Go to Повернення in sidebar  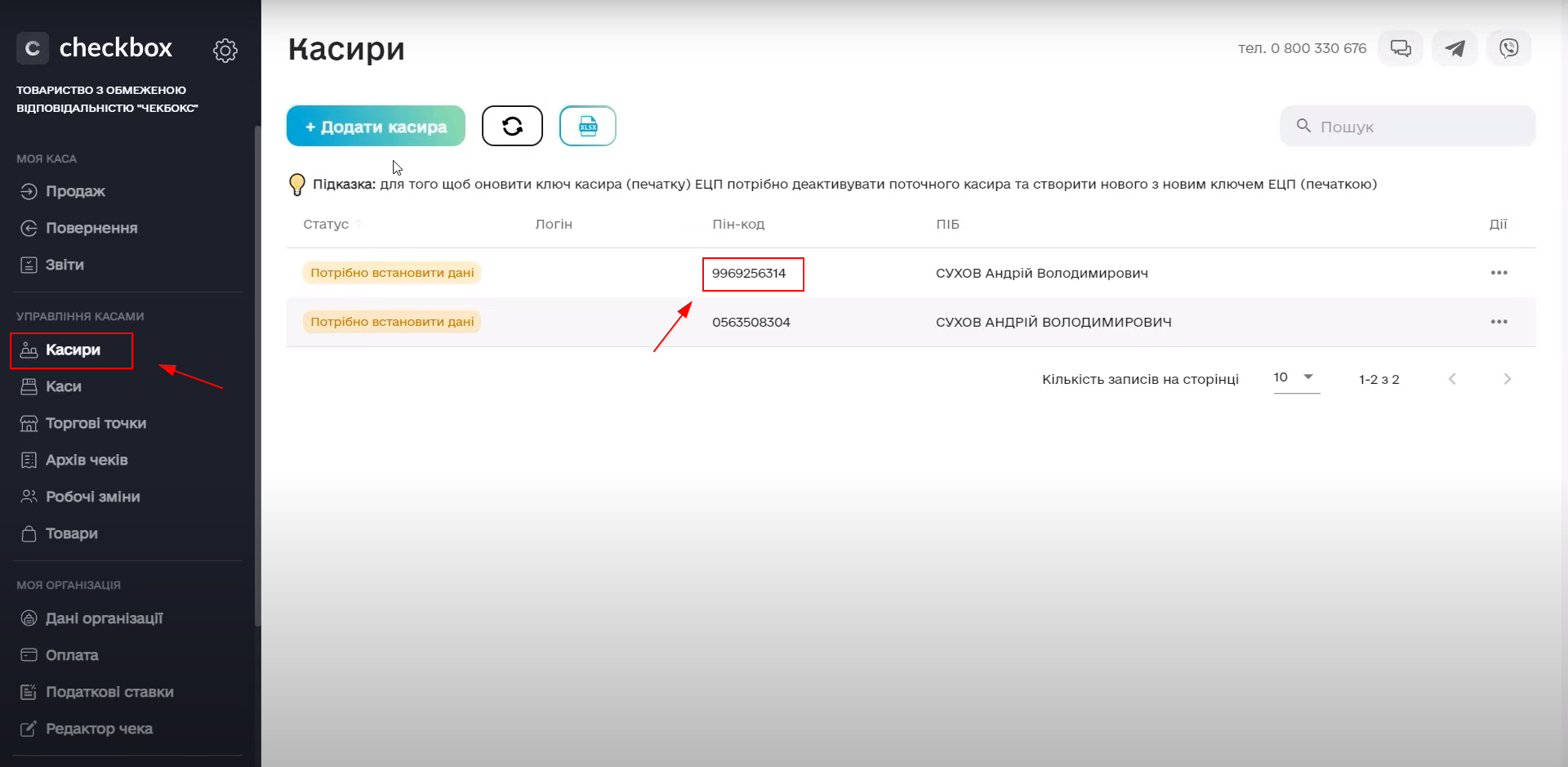pyautogui.click(x=78, y=228)
